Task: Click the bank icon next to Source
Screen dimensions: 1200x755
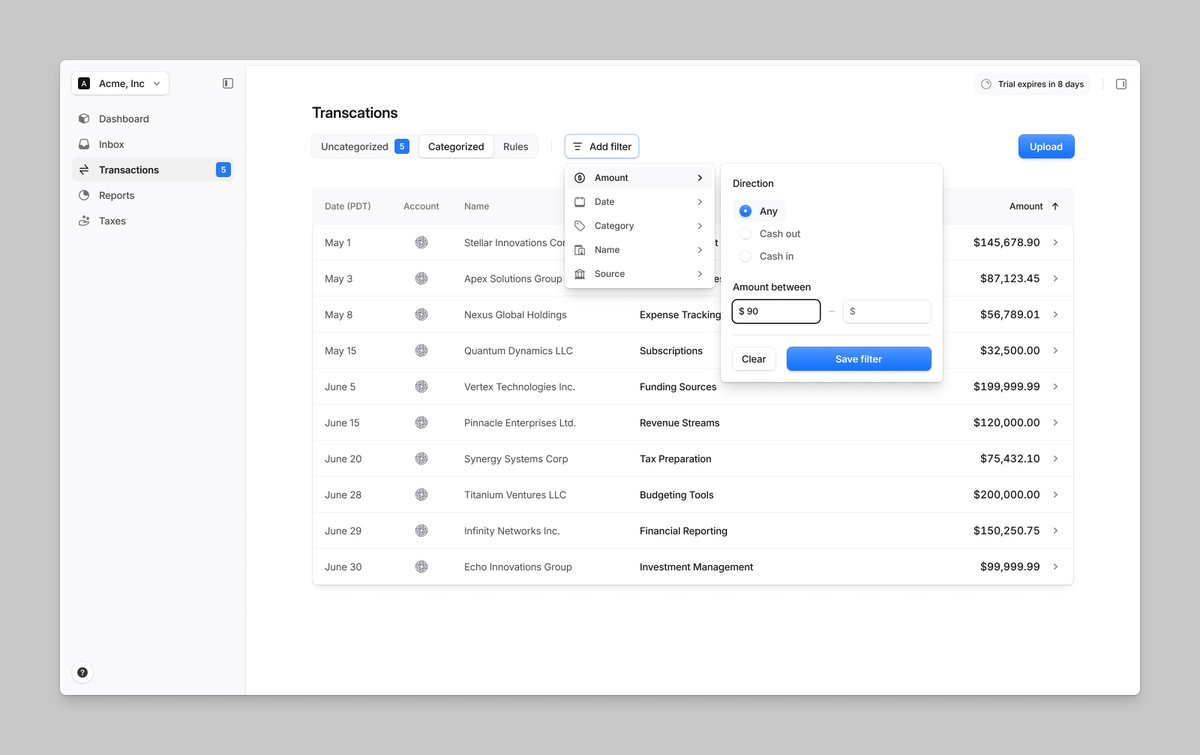Action: point(580,274)
